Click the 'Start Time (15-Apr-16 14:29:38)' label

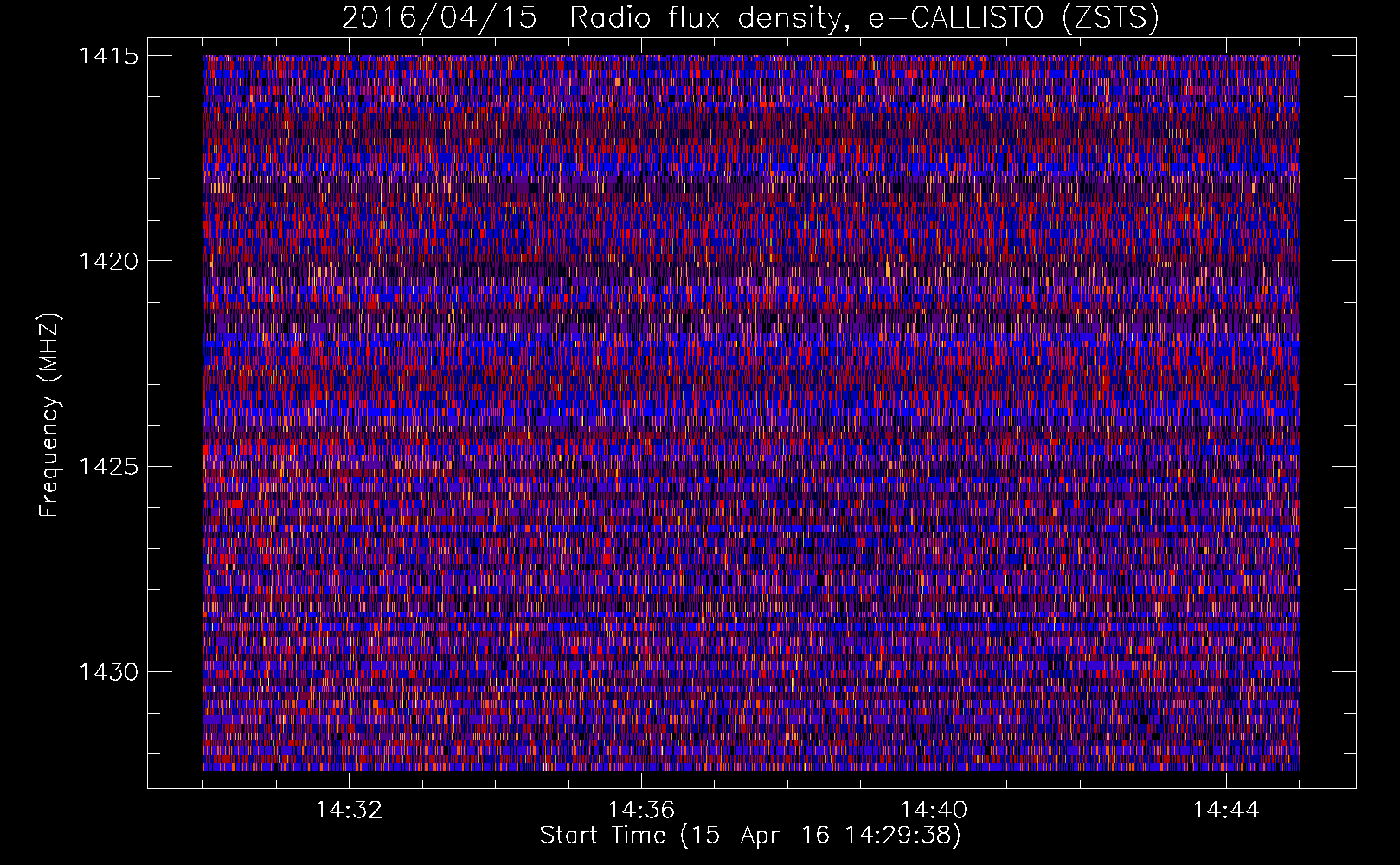[750, 836]
